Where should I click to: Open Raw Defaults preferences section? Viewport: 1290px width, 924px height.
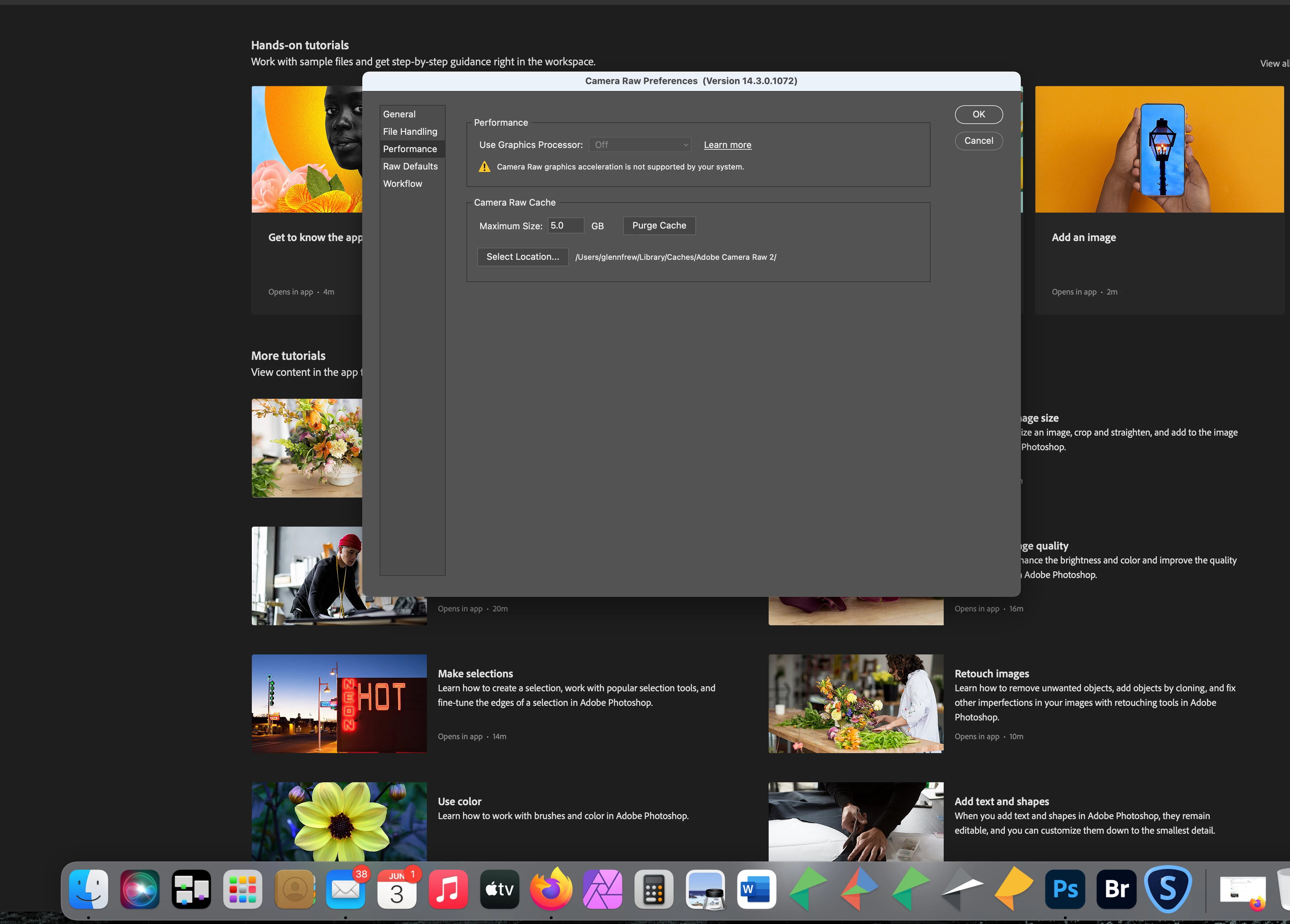410,166
